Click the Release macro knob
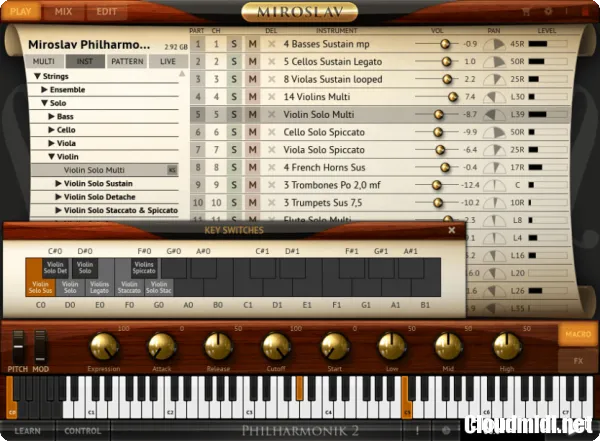Viewport: 600px width, 441px height. [x=217, y=346]
